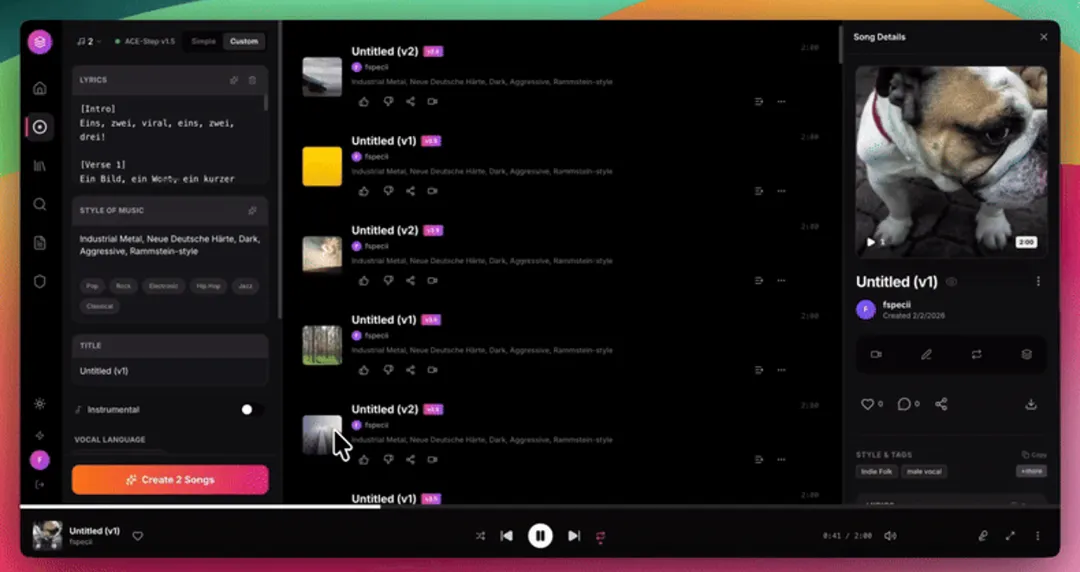1080x572 pixels.
Task: Click the video camera icon in Song Details
Action: [x=876, y=354]
